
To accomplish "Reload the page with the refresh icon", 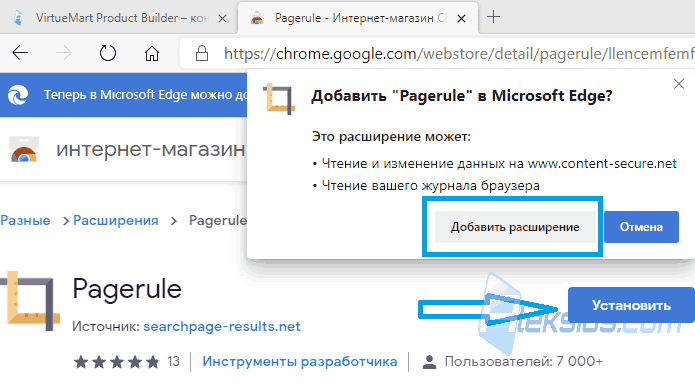I will tap(108, 53).
